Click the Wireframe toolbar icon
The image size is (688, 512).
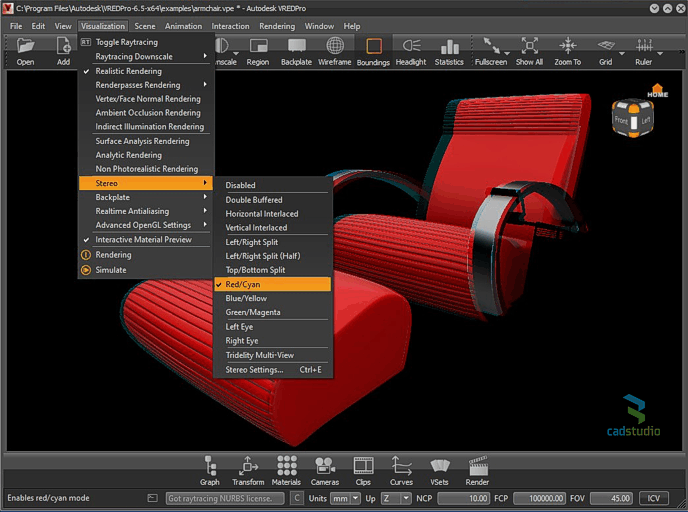pyautogui.click(x=335, y=50)
